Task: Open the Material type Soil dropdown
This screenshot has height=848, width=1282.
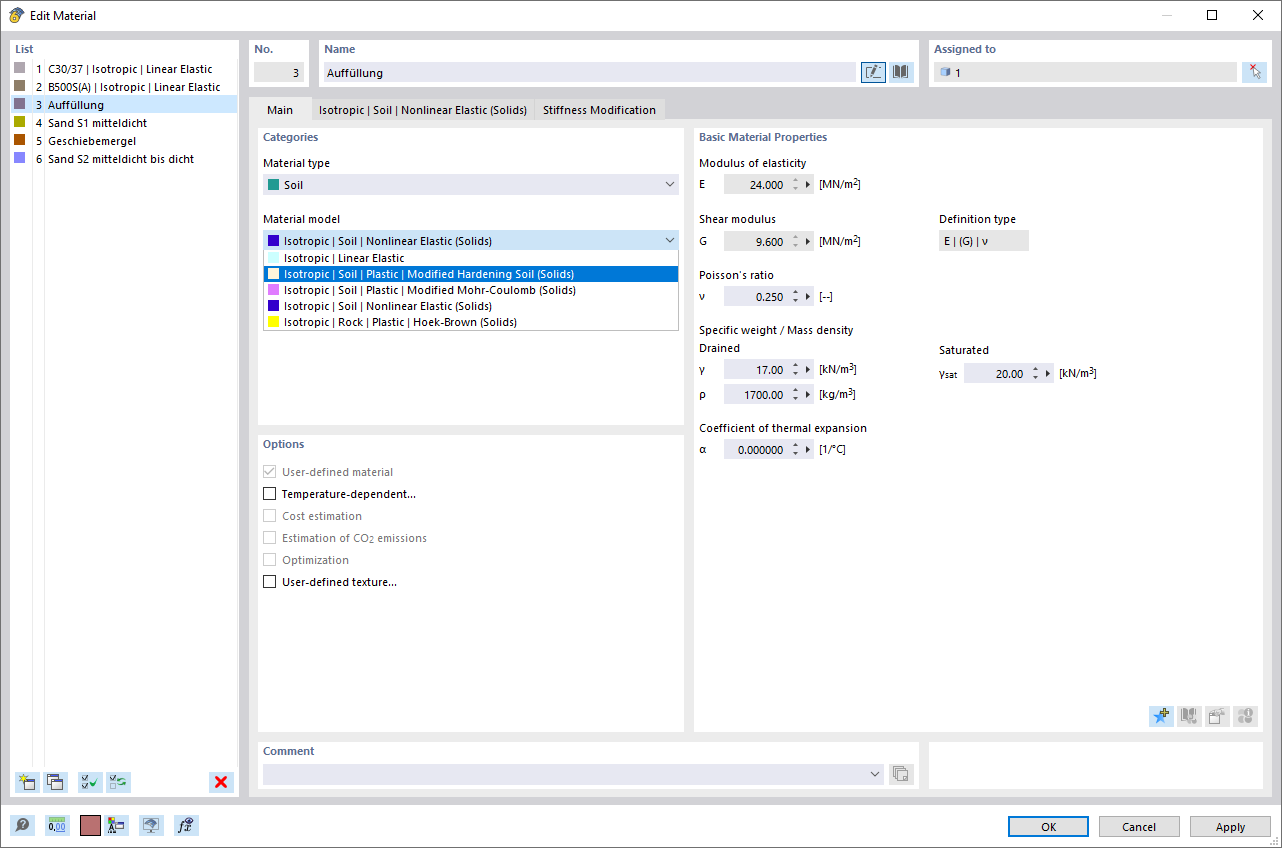Action: click(x=471, y=185)
